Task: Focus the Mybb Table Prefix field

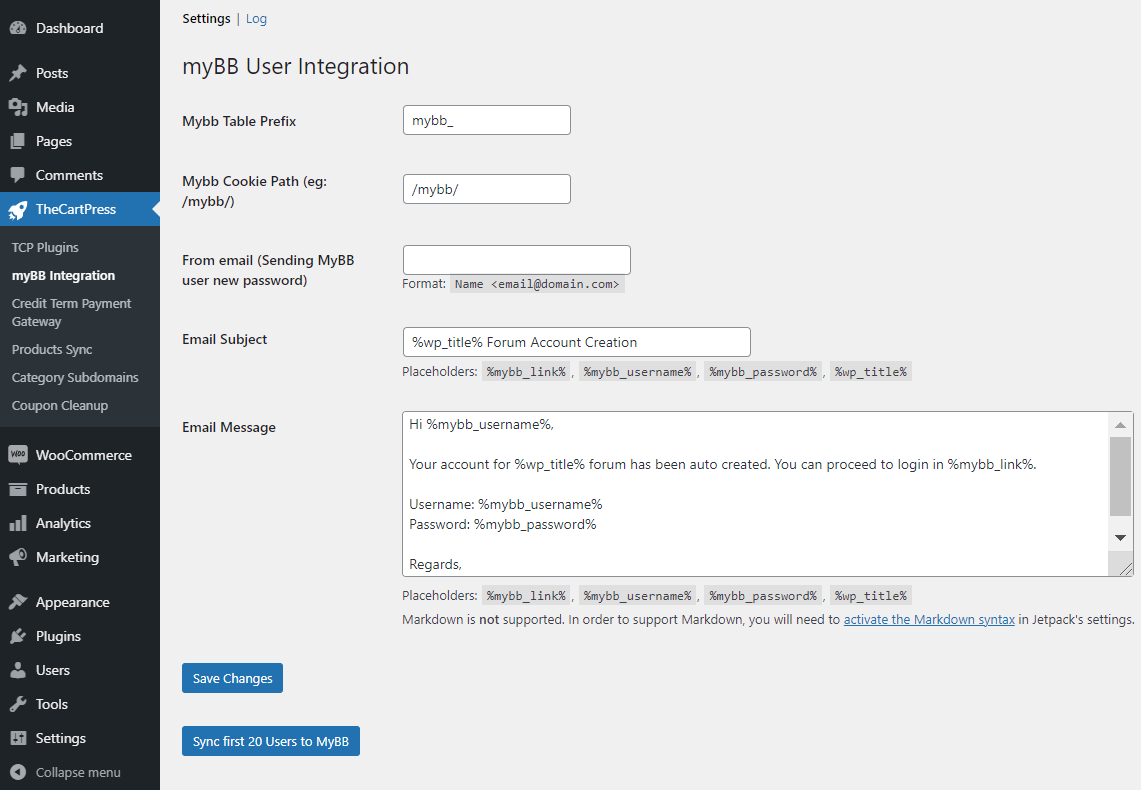Action: 487,120
